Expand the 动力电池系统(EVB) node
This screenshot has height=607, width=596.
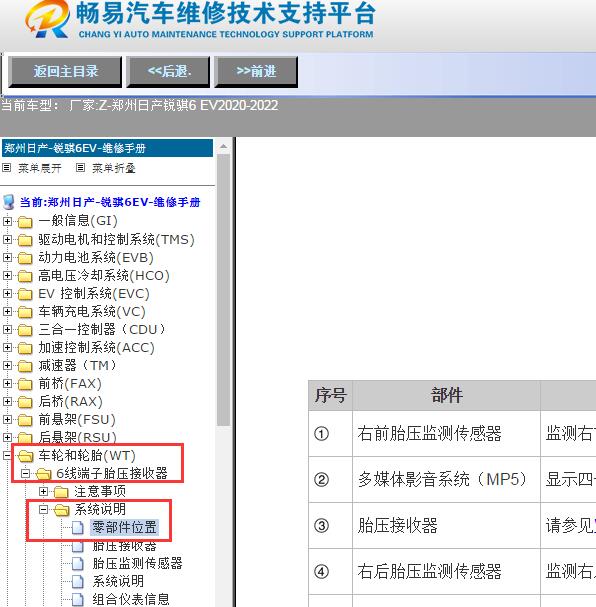click(7, 257)
